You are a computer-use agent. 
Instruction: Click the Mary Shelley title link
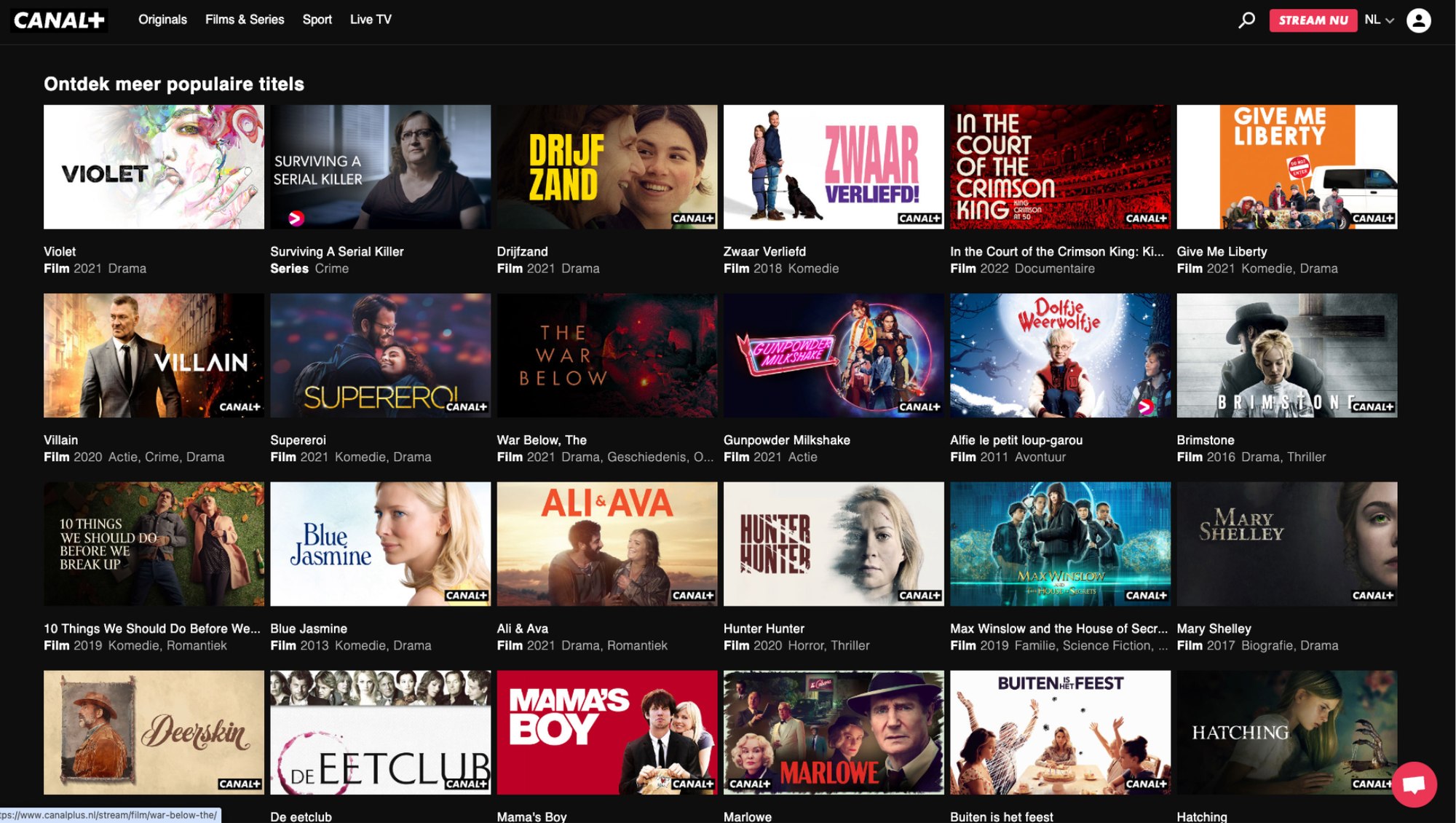(1214, 629)
